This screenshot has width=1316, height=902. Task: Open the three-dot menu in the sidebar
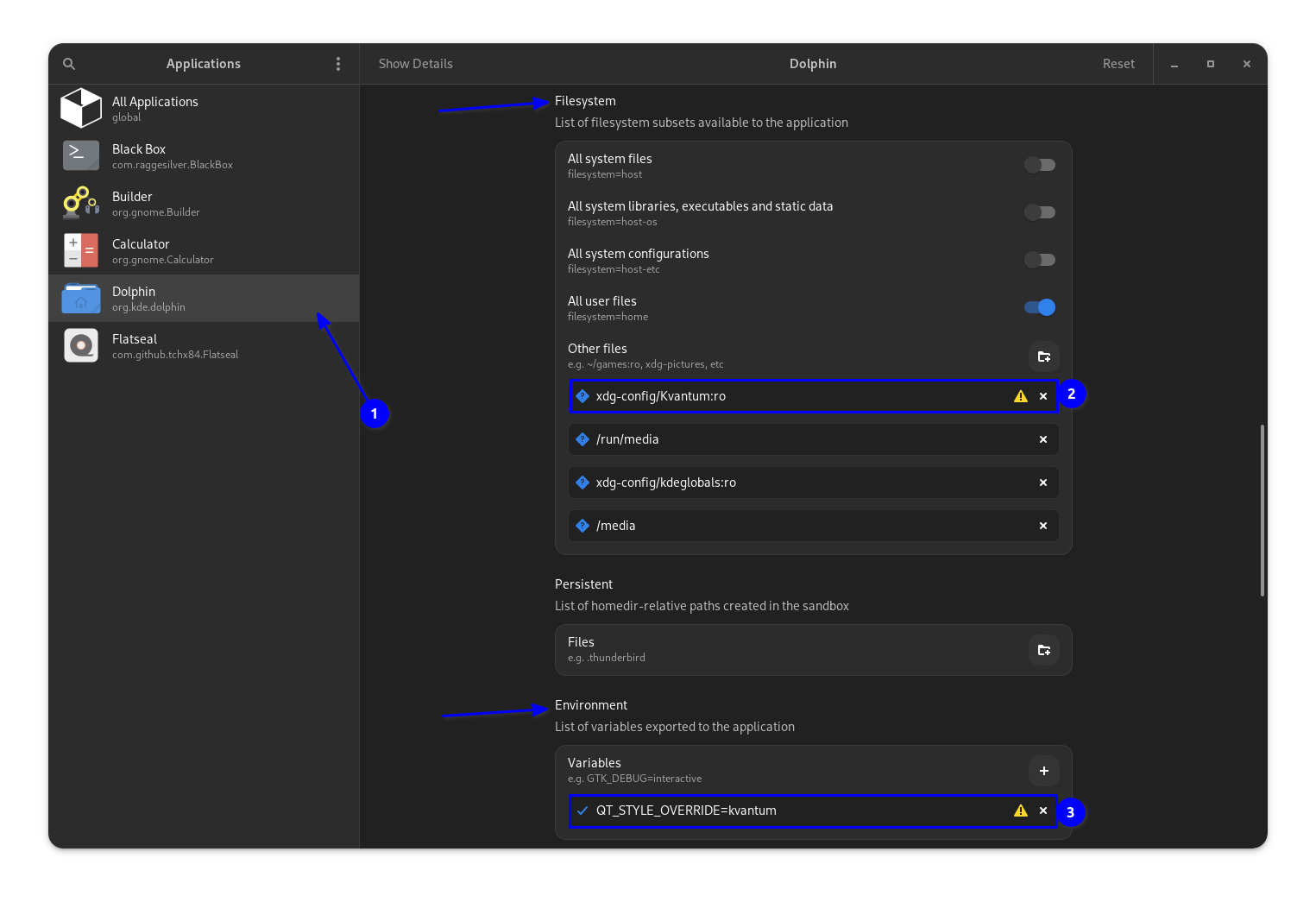pyautogui.click(x=338, y=63)
